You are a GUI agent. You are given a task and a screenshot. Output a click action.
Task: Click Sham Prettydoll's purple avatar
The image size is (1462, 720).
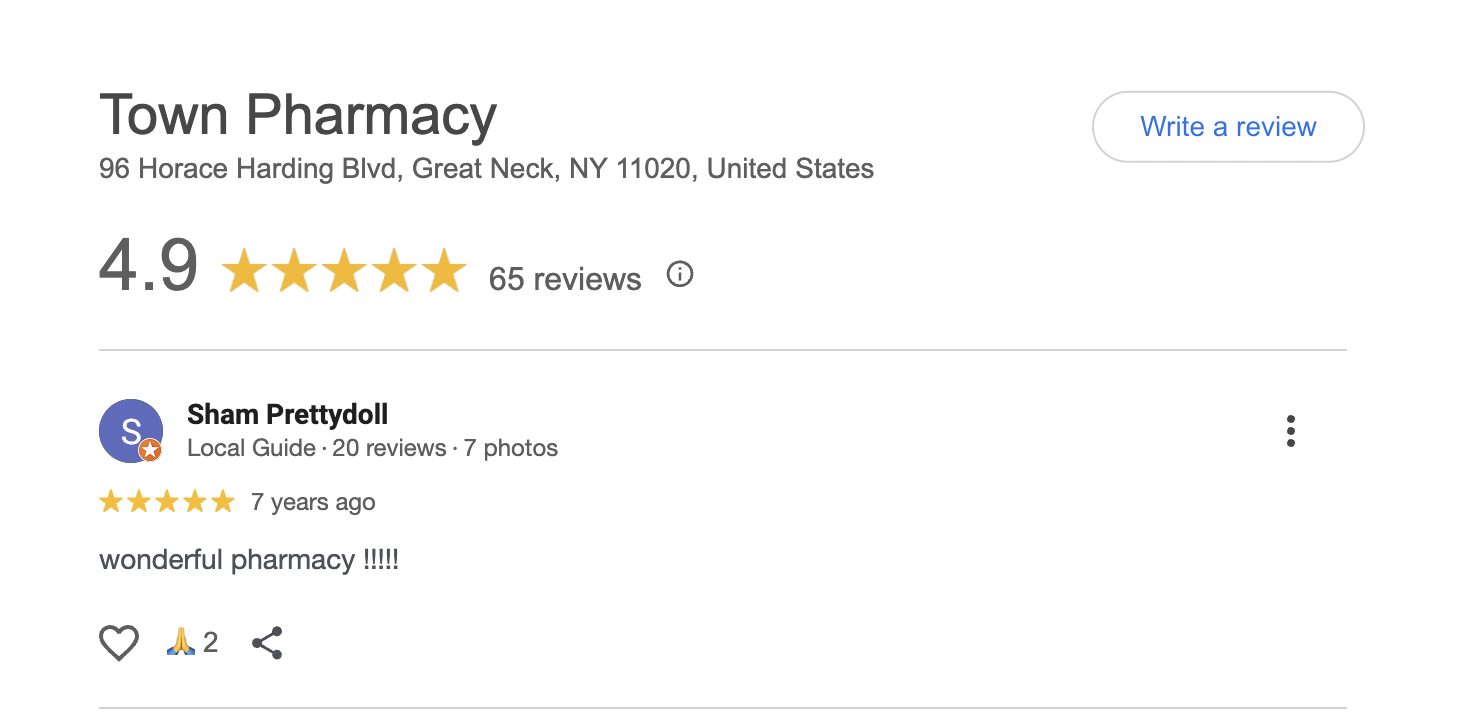point(130,430)
